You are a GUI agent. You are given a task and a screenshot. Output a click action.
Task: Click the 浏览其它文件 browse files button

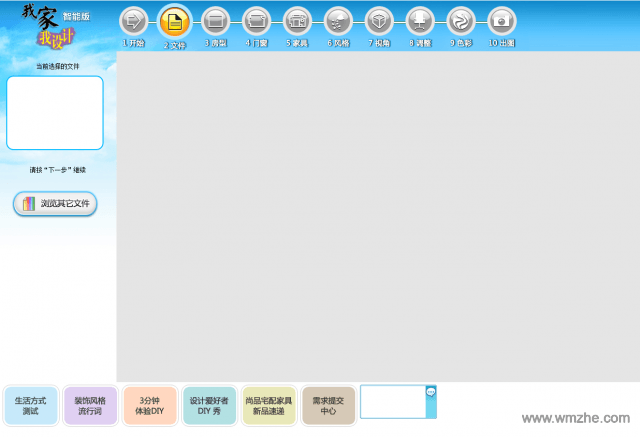(x=55, y=204)
